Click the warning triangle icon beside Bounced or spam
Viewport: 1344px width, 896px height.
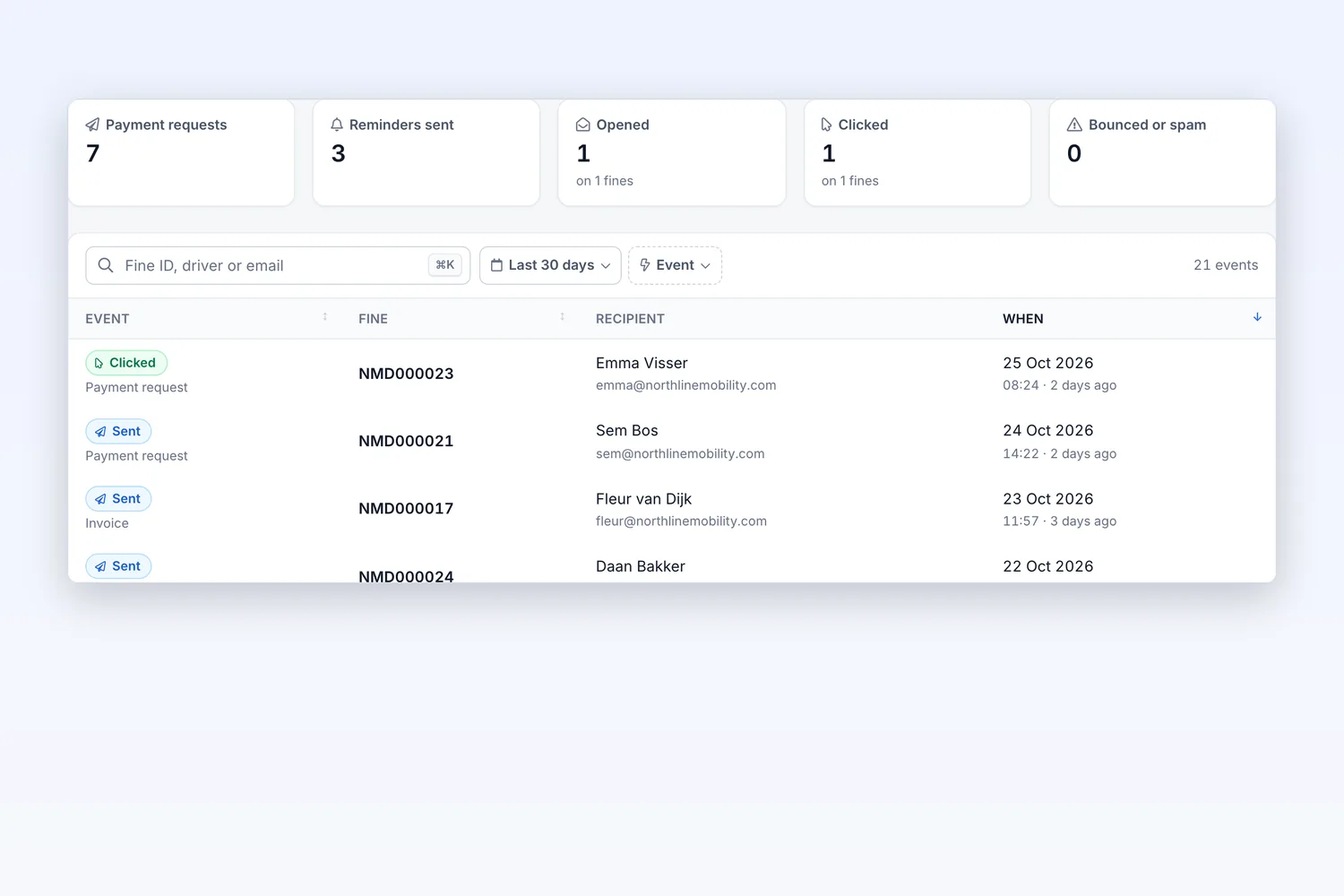pos(1074,125)
